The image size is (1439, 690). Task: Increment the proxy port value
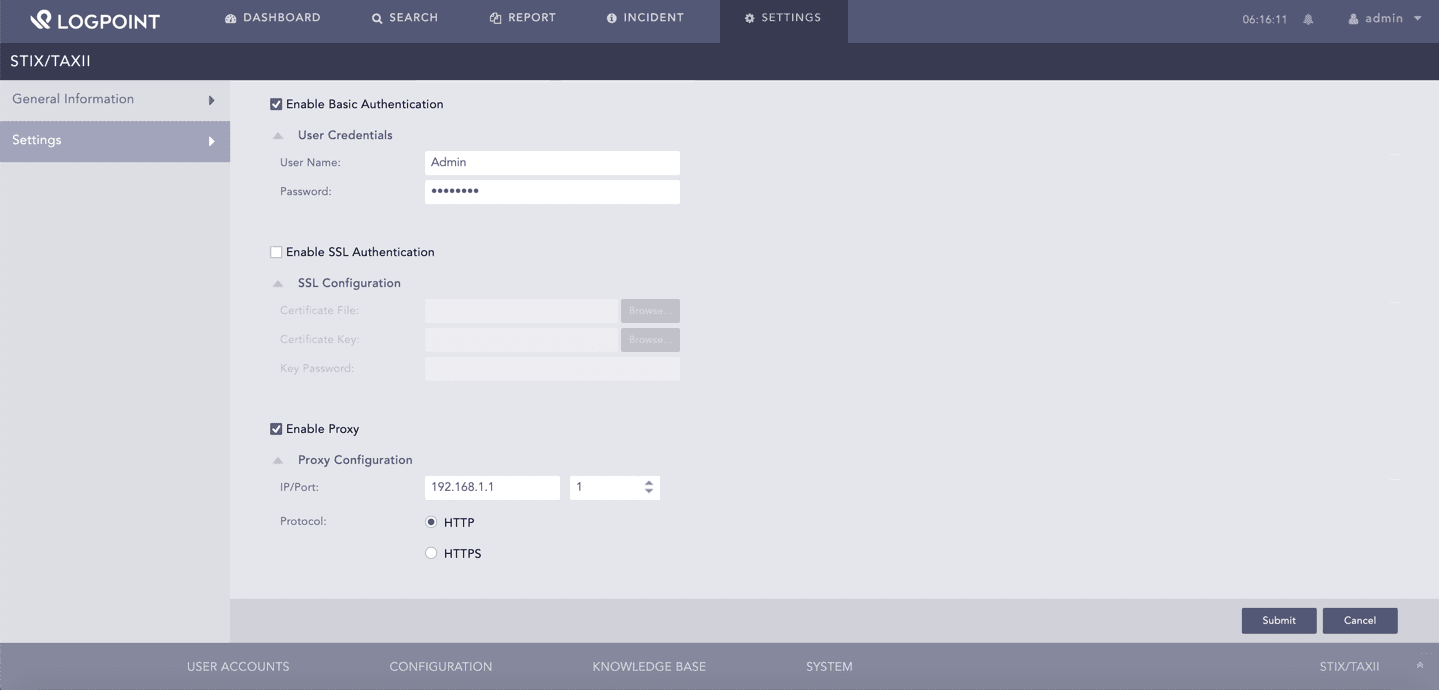pos(648,483)
